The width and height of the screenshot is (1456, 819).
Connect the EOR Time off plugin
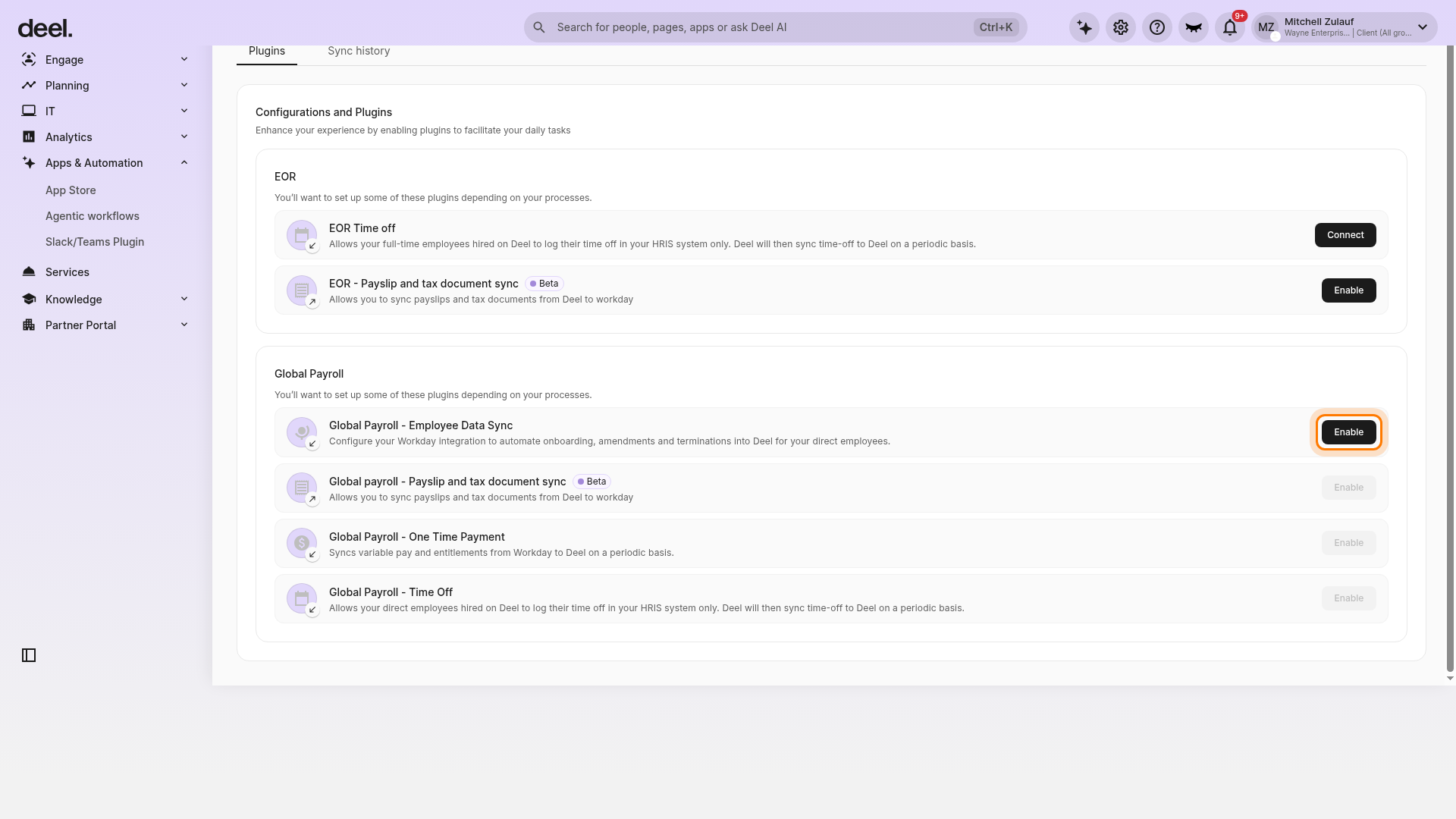[x=1345, y=235]
